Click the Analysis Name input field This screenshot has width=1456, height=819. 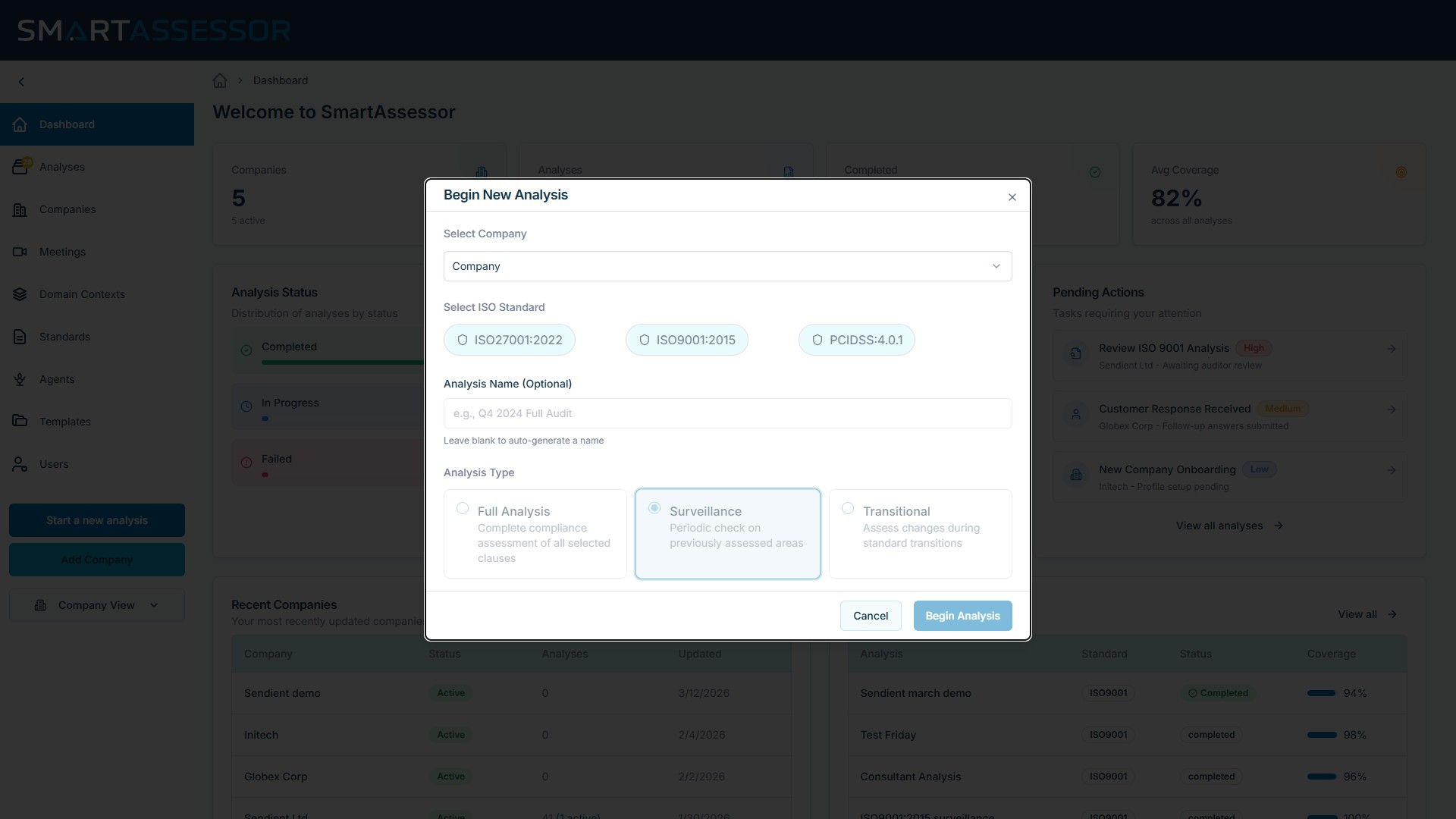tap(727, 413)
